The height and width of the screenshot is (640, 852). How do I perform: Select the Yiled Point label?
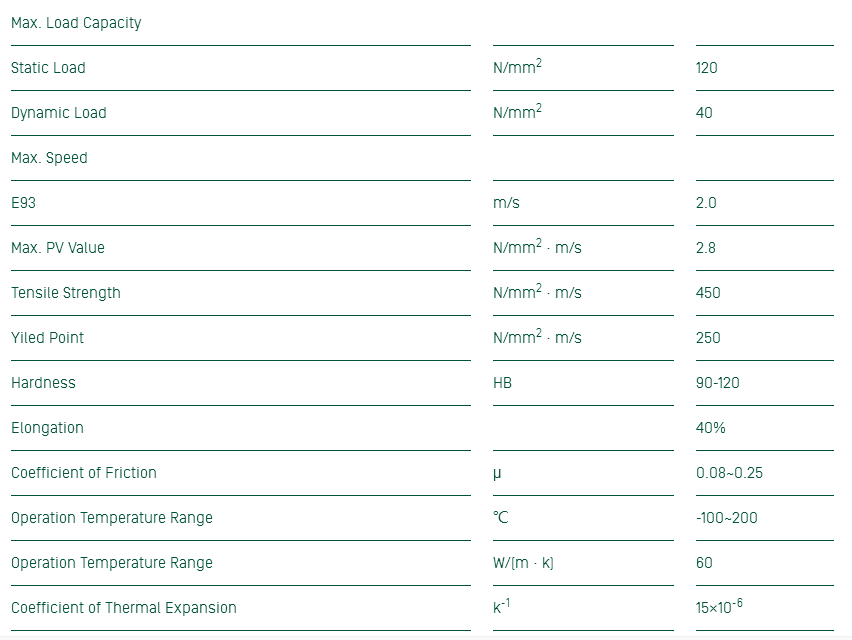coord(48,338)
